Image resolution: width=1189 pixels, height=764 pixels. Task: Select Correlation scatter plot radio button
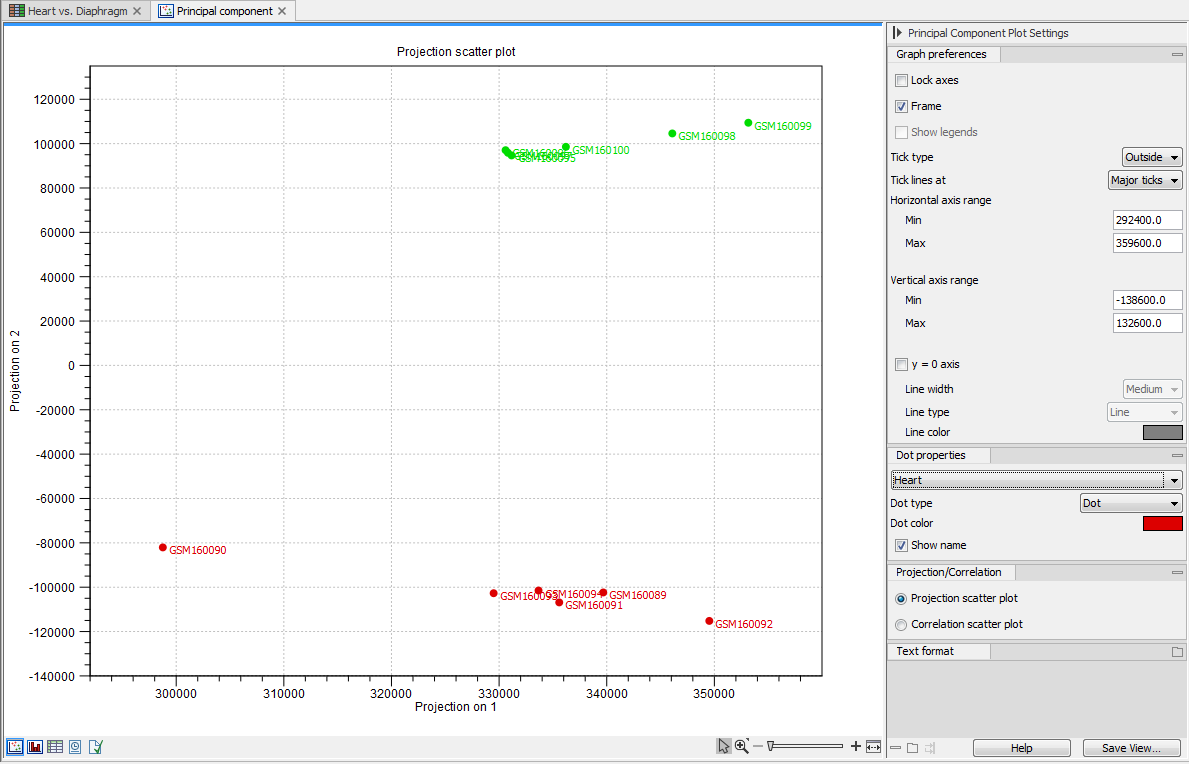point(902,624)
